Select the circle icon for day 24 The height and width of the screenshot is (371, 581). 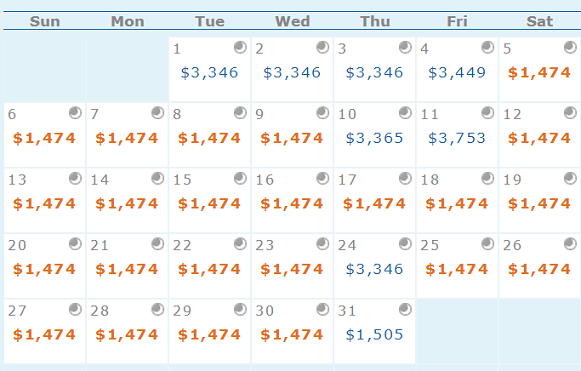pos(405,244)
